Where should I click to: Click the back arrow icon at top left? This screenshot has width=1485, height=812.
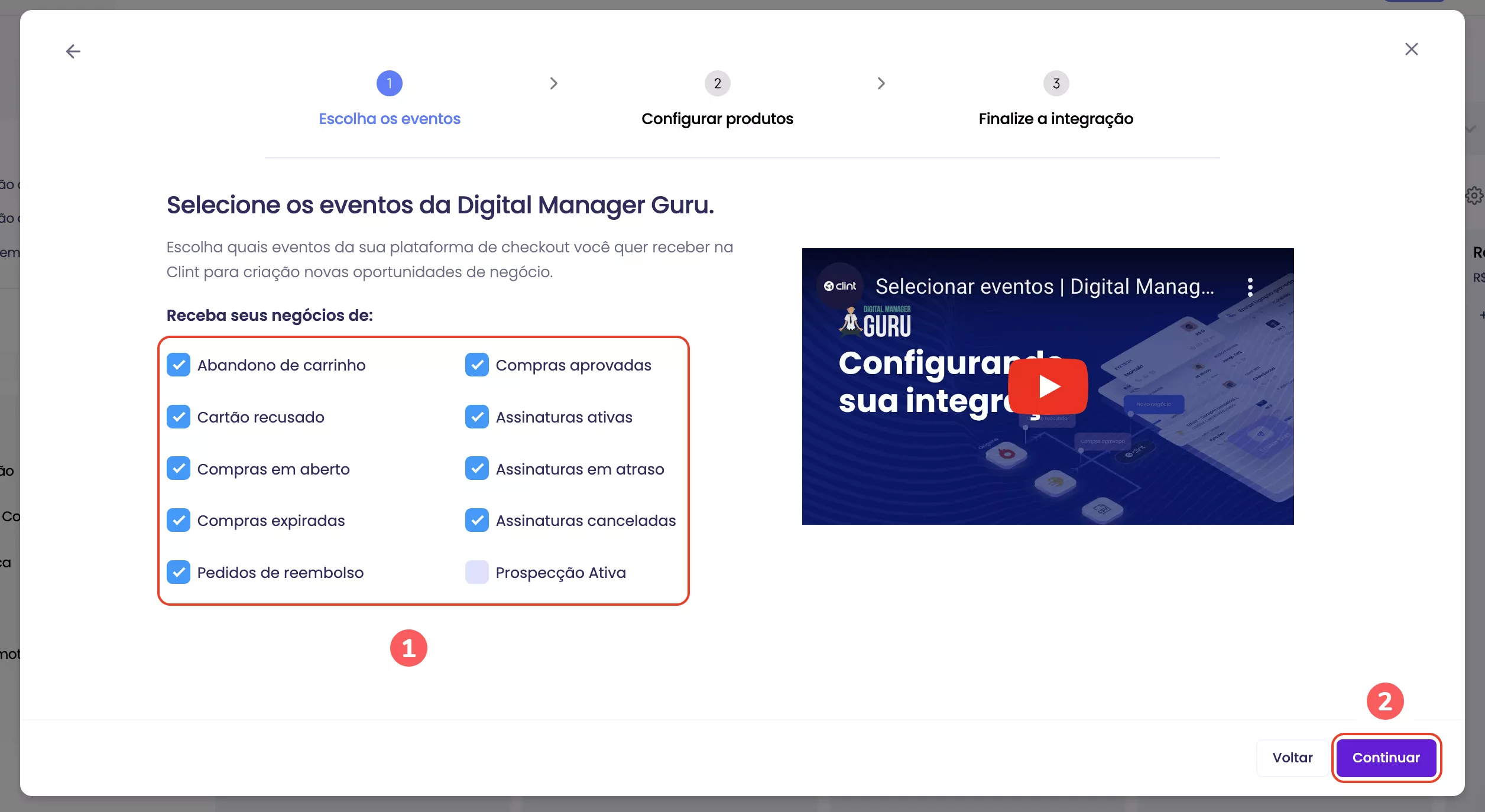(x=73, y=51)
